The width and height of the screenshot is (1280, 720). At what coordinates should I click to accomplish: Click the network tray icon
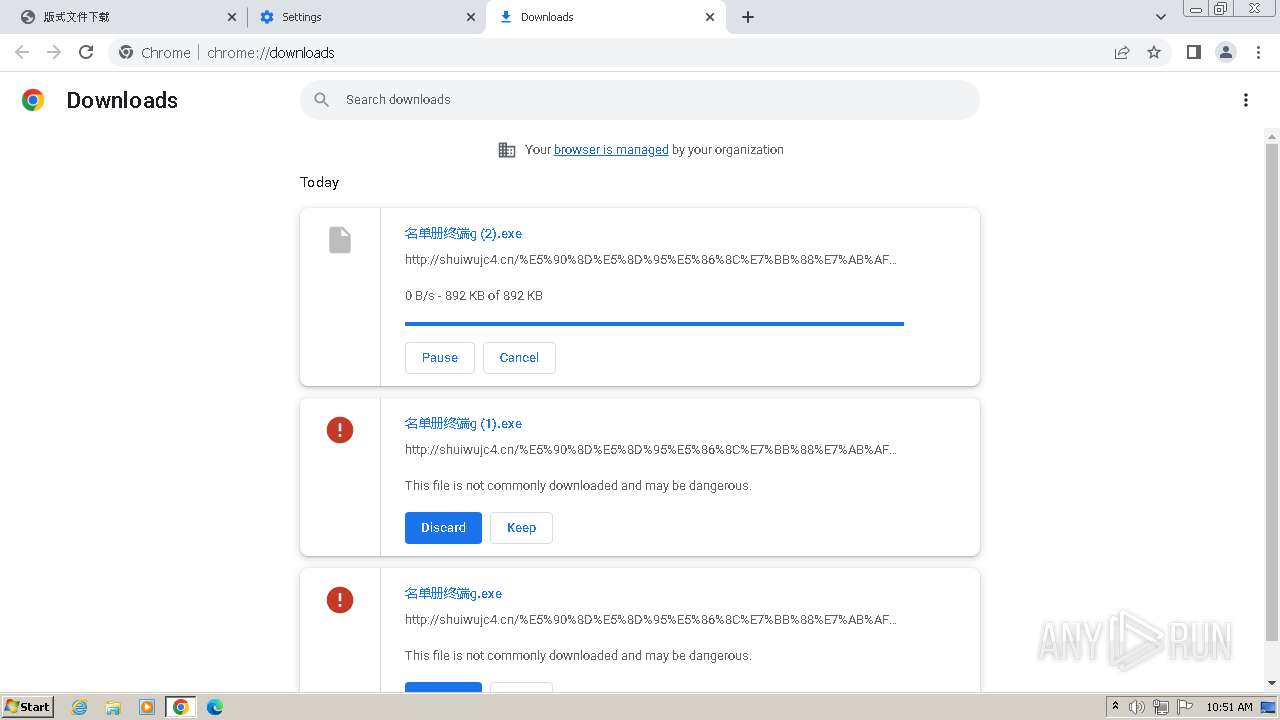pos(1161,707)
